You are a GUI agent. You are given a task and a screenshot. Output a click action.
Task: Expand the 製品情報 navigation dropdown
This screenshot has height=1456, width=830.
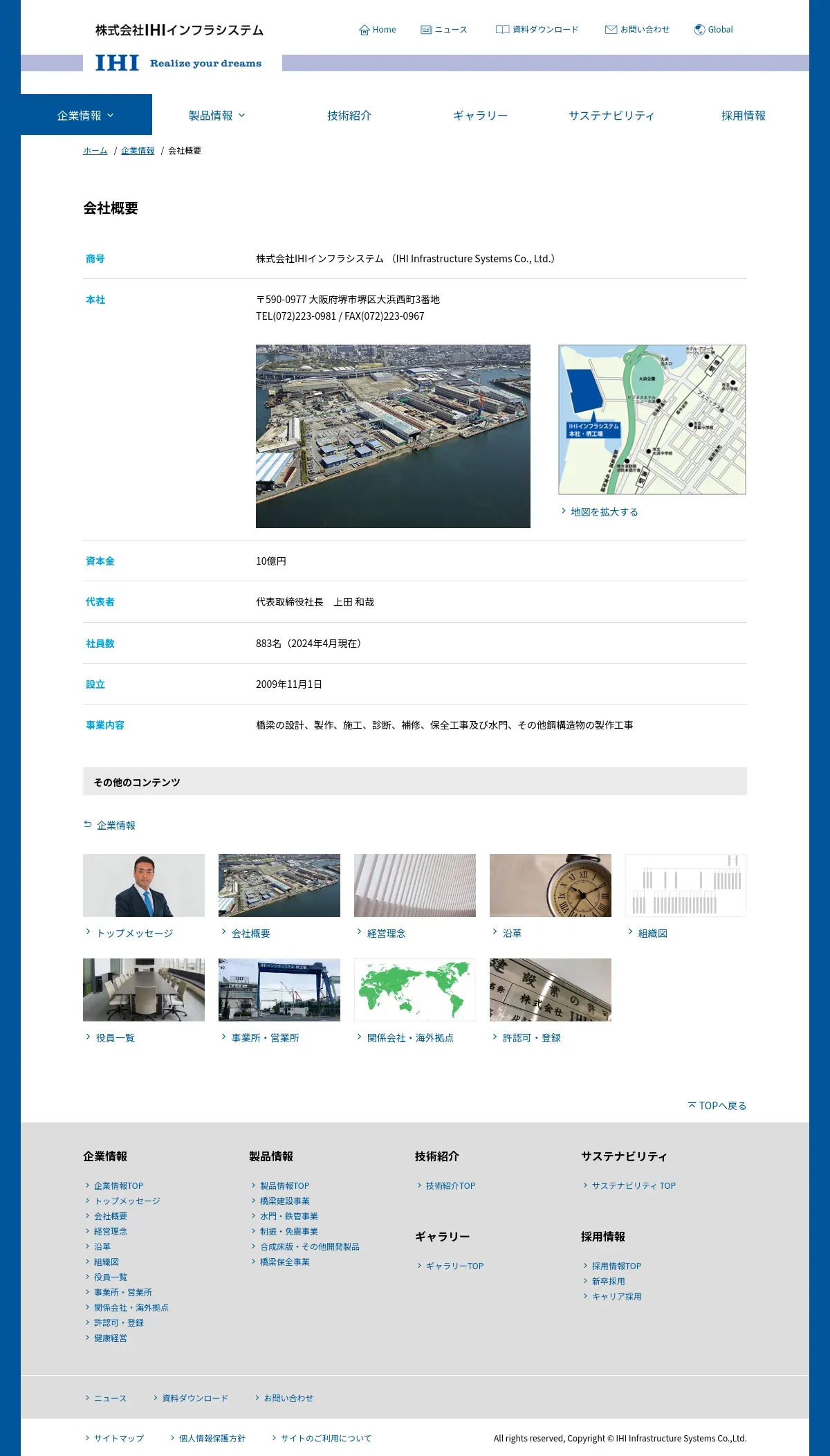click(217, 116)
